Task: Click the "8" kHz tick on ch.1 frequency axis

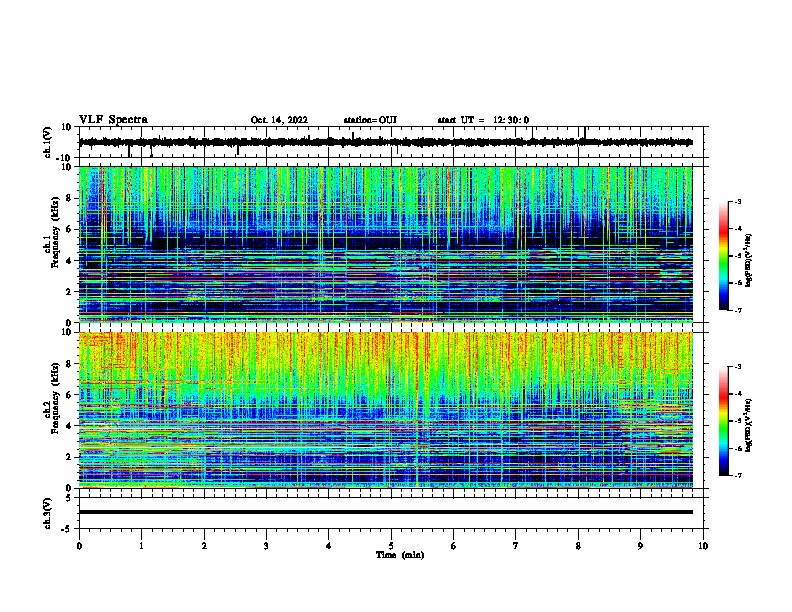Action: (x=70, y=198)
